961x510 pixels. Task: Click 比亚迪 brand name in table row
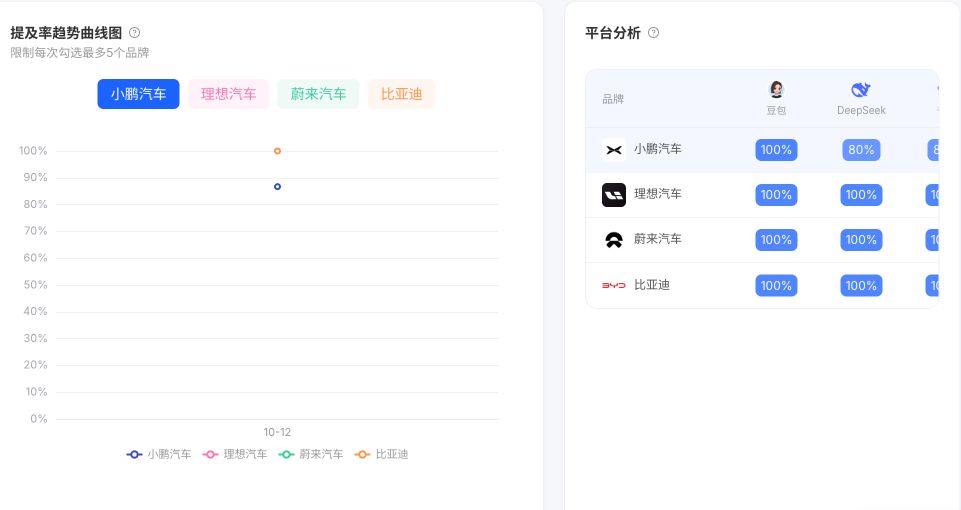pyautogui.click(x=651, y=285)
